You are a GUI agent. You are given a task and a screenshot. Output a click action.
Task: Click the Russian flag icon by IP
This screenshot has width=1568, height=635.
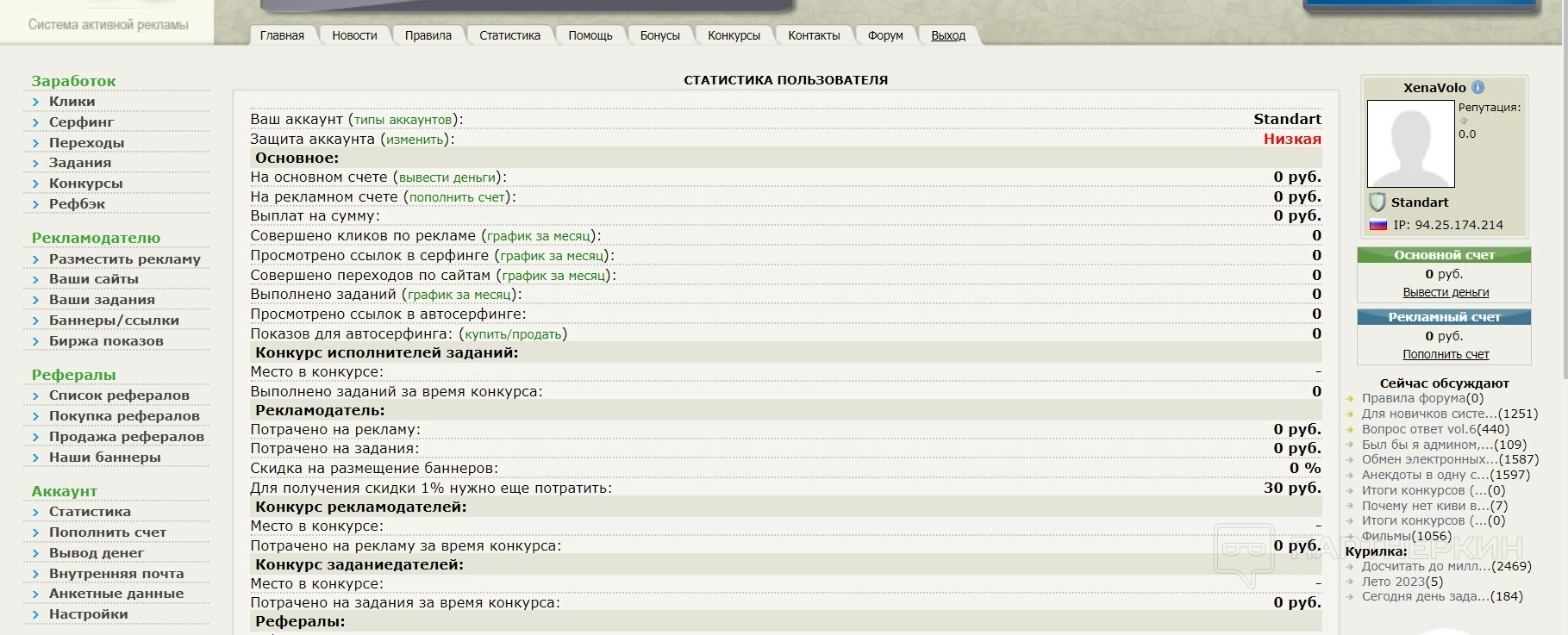(x=1377, y=225)
